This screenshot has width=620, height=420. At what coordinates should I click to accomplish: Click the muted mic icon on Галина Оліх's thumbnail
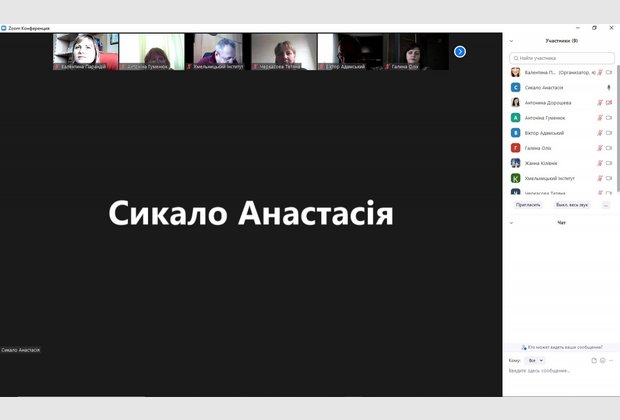click(x=388, y=67)
